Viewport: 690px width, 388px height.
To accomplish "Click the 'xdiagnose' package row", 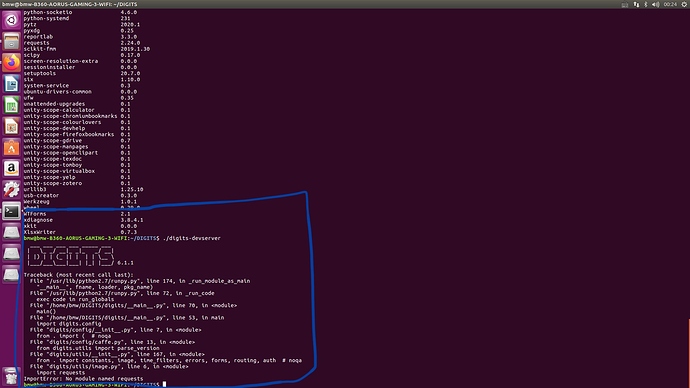I will (x=84, y=220).
